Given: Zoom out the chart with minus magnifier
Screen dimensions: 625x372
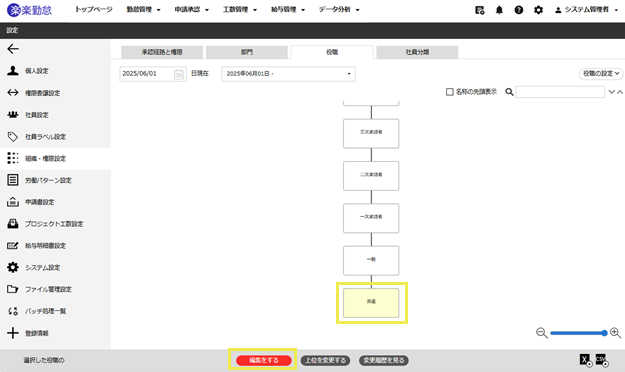Looking at the screenshot, I should (541, 333).
